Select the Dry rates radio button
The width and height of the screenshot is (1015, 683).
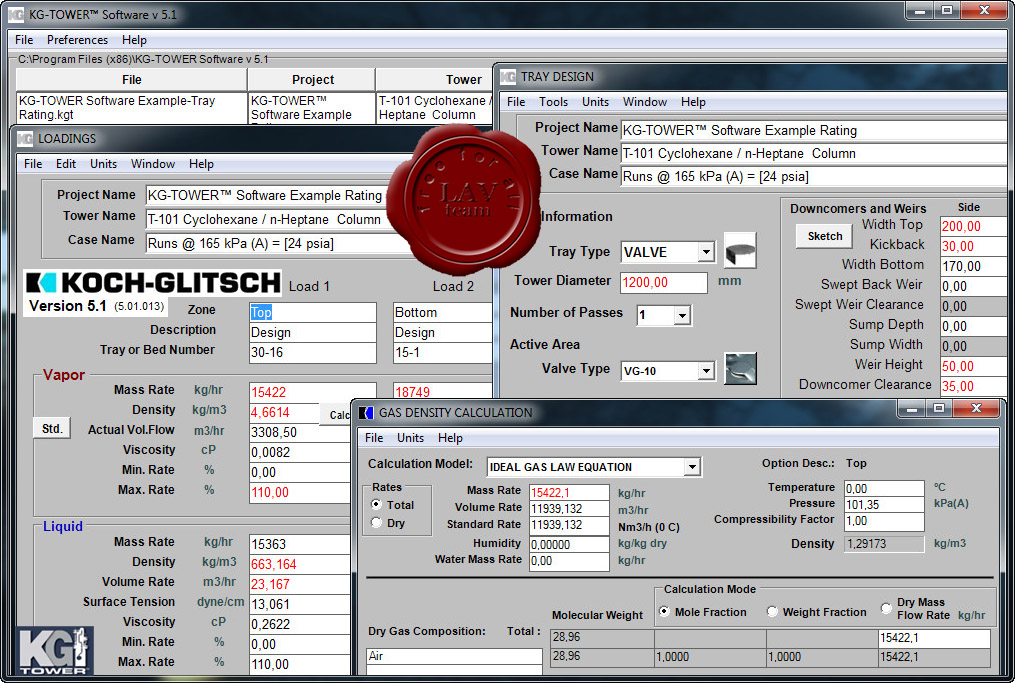pyautogui.click(x=376, y=522)
